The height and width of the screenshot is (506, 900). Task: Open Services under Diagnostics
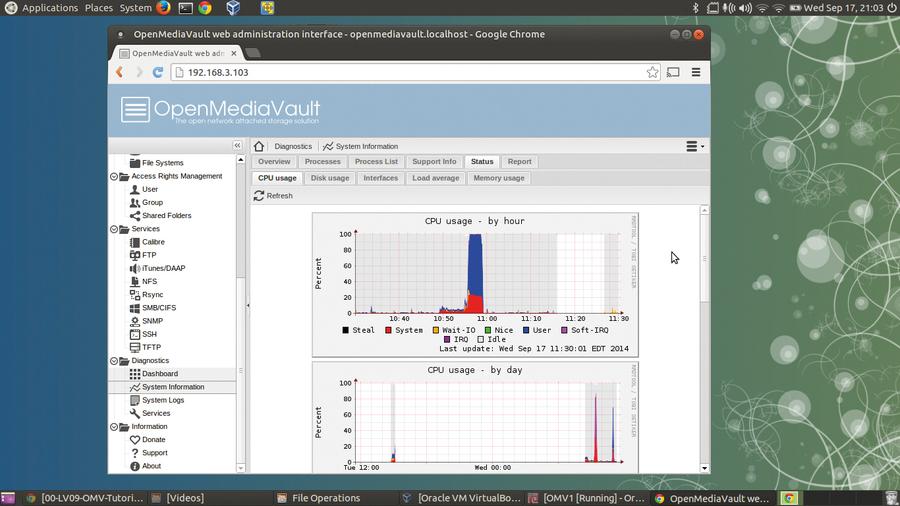[150, 414]
